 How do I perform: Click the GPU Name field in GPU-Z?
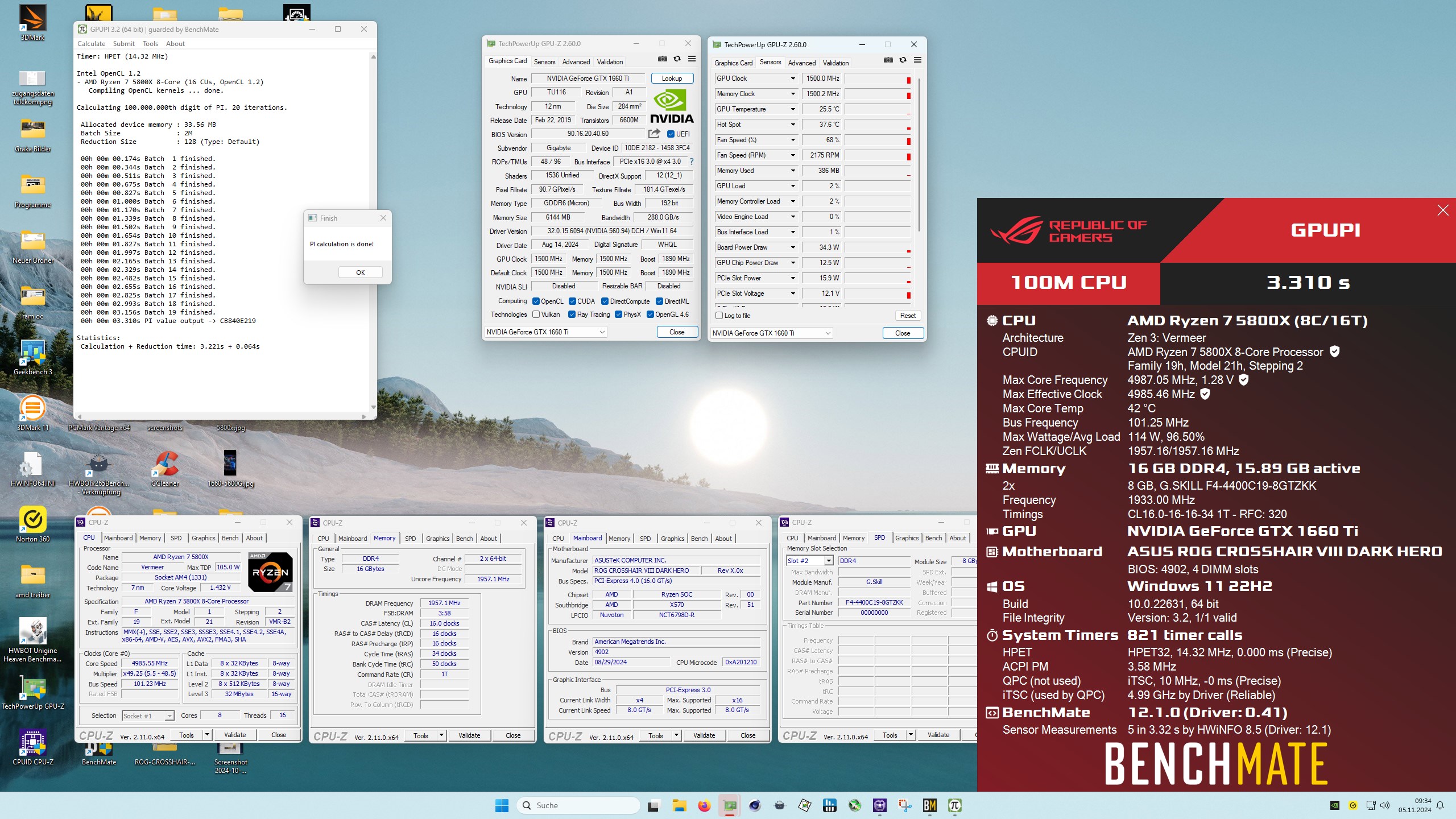pos(588,78)
